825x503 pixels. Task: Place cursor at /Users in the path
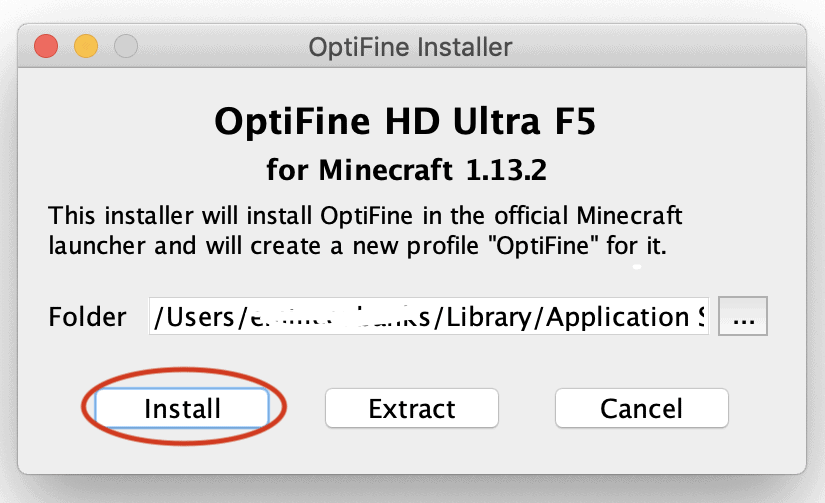[194, 317]
